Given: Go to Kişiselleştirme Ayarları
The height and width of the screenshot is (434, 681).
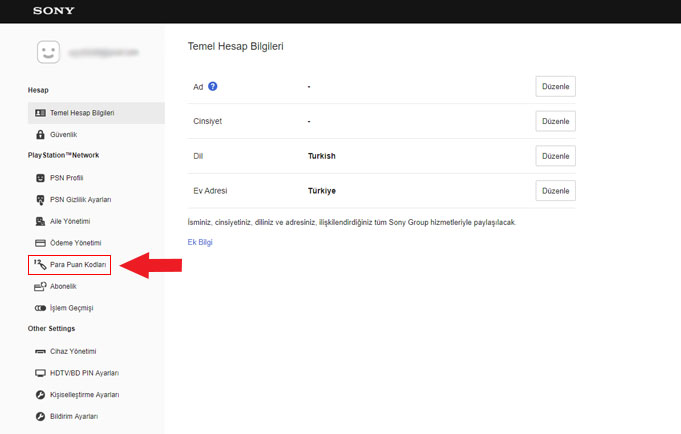Looking at the screenshot, I should click(85, 395).
